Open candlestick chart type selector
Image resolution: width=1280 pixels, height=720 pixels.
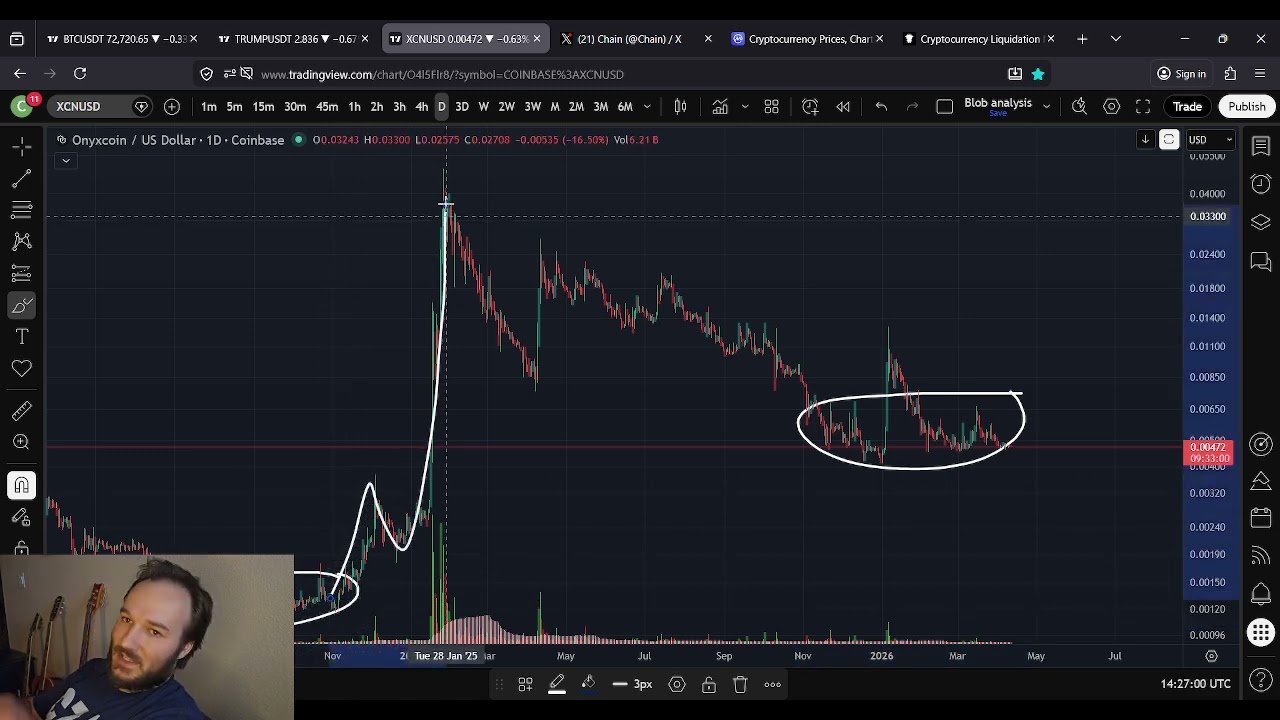point(680,107)
